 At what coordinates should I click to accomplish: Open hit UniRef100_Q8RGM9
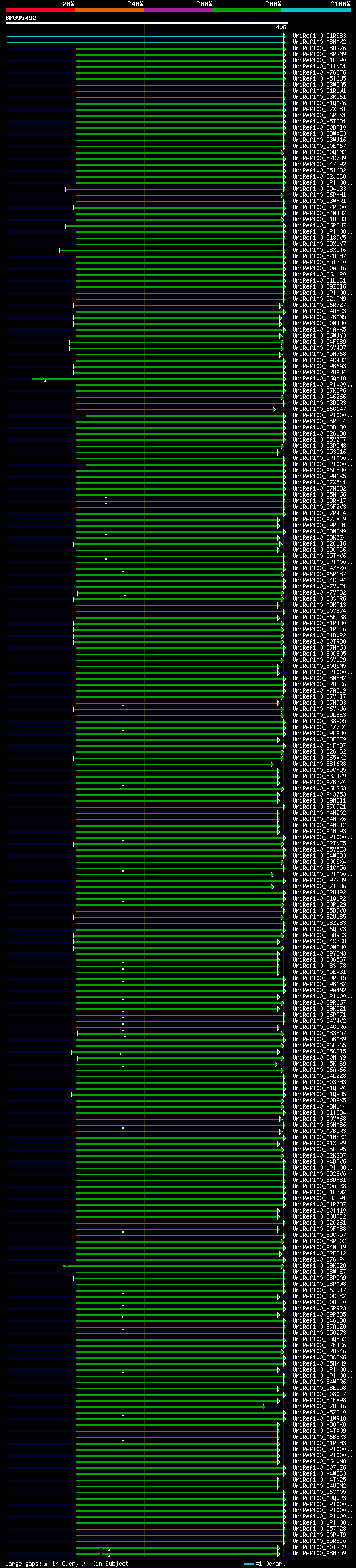(319, 54)
